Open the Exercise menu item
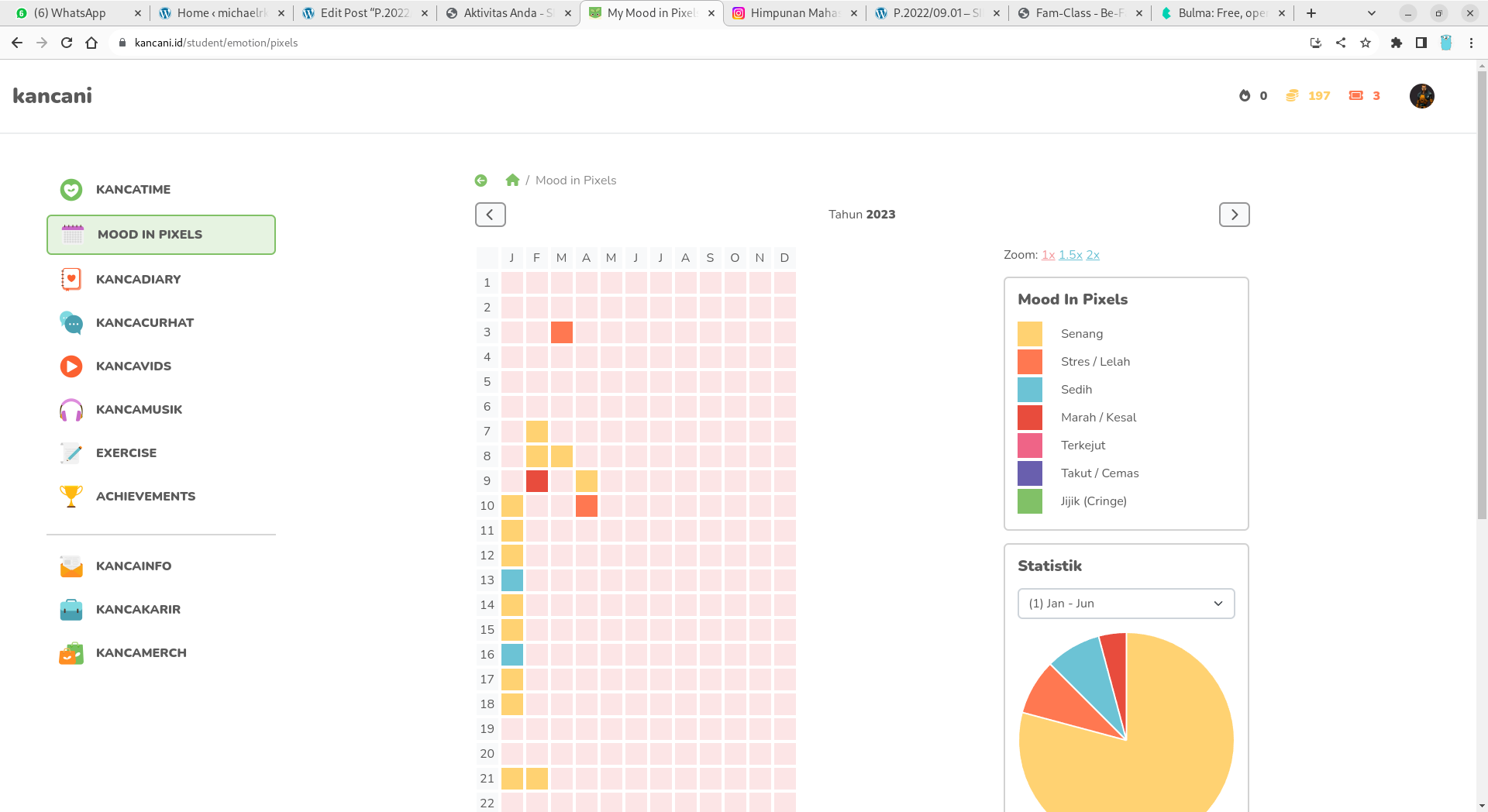 pos(126,453)
